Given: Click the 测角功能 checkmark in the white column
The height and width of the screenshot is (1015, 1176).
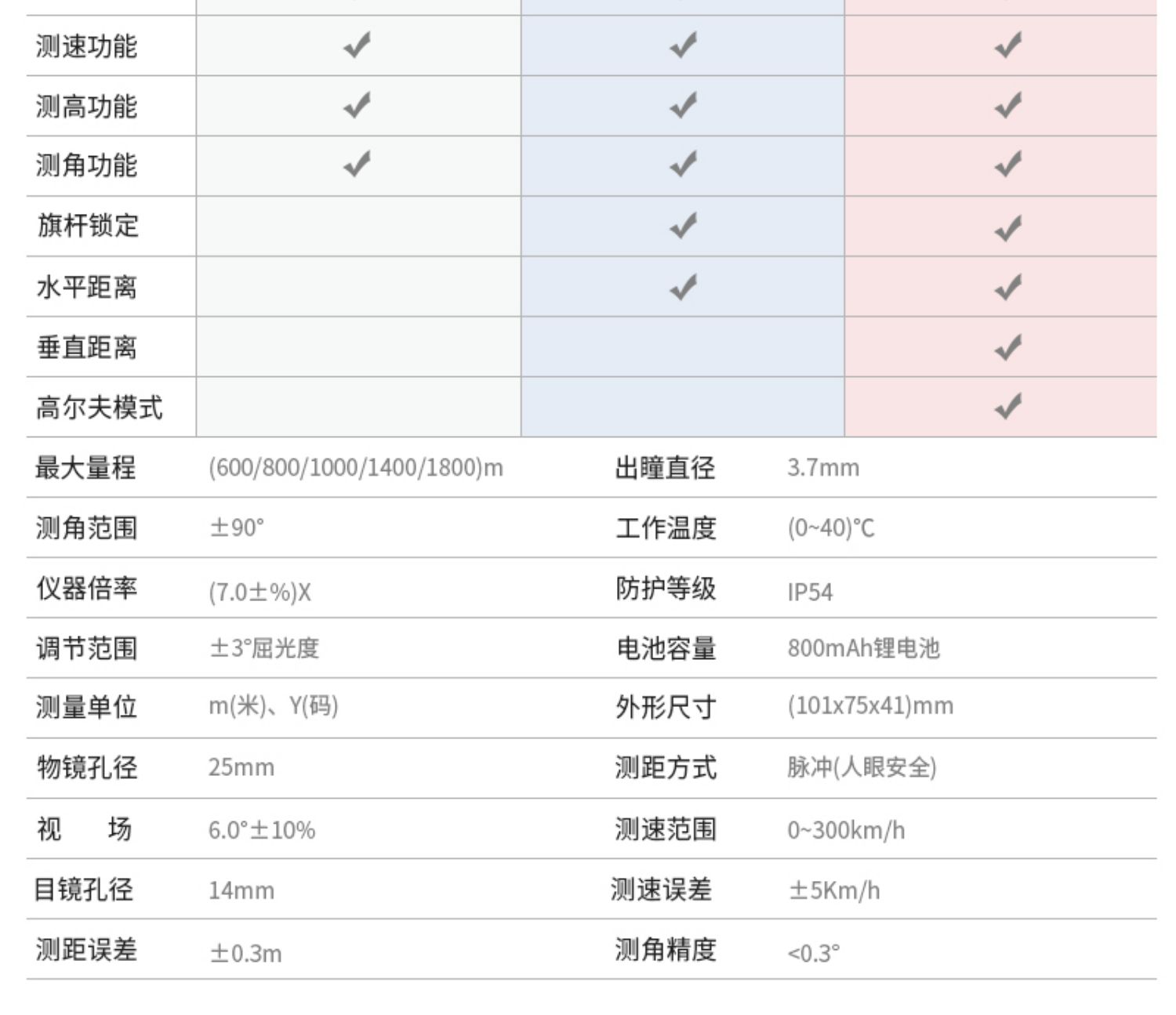Looking at the screenshot, I should [358, 165].
